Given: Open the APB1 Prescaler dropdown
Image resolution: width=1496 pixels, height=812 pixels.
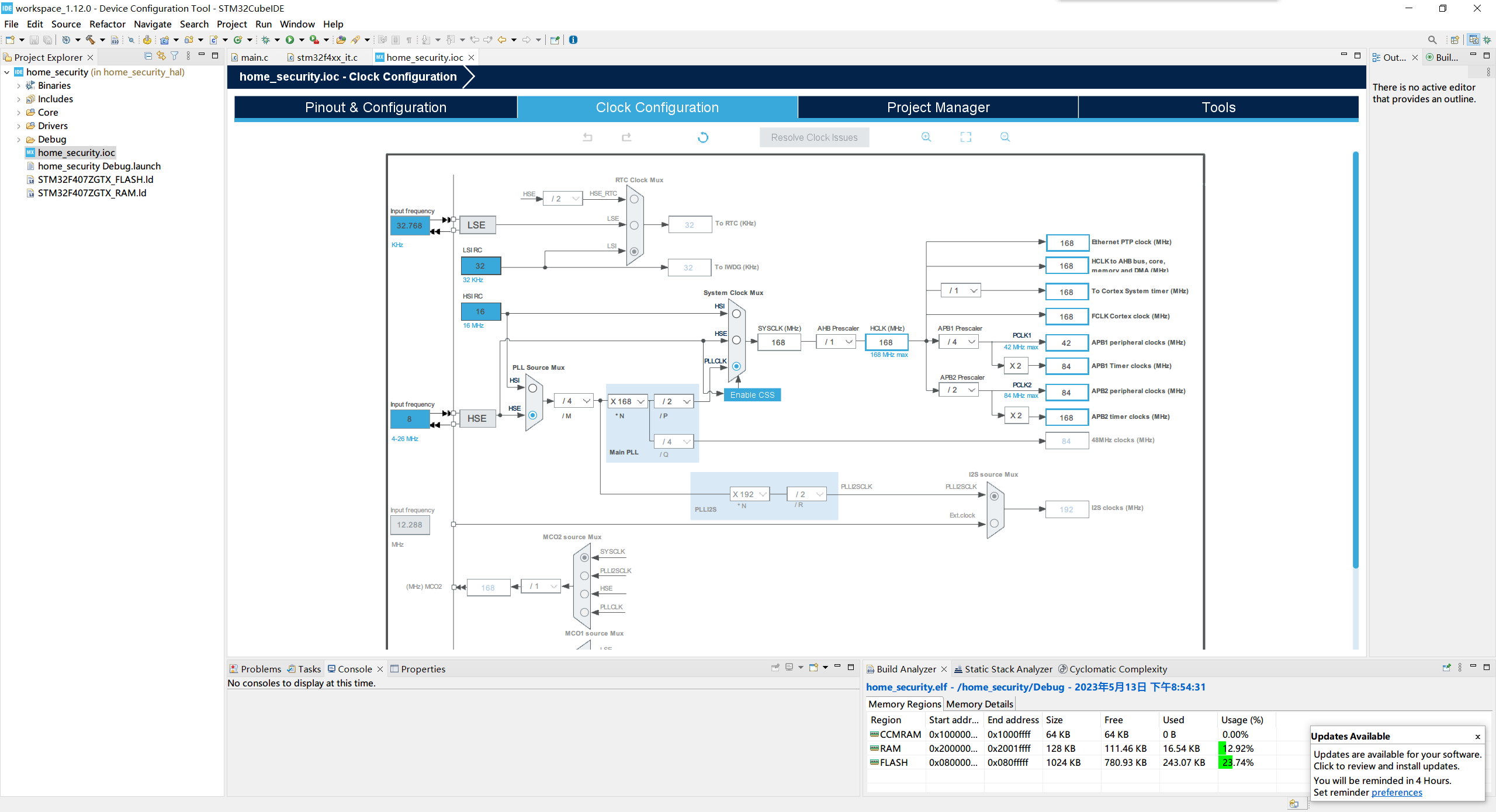Looking at the screenshot, I should [x=959, y=342].
